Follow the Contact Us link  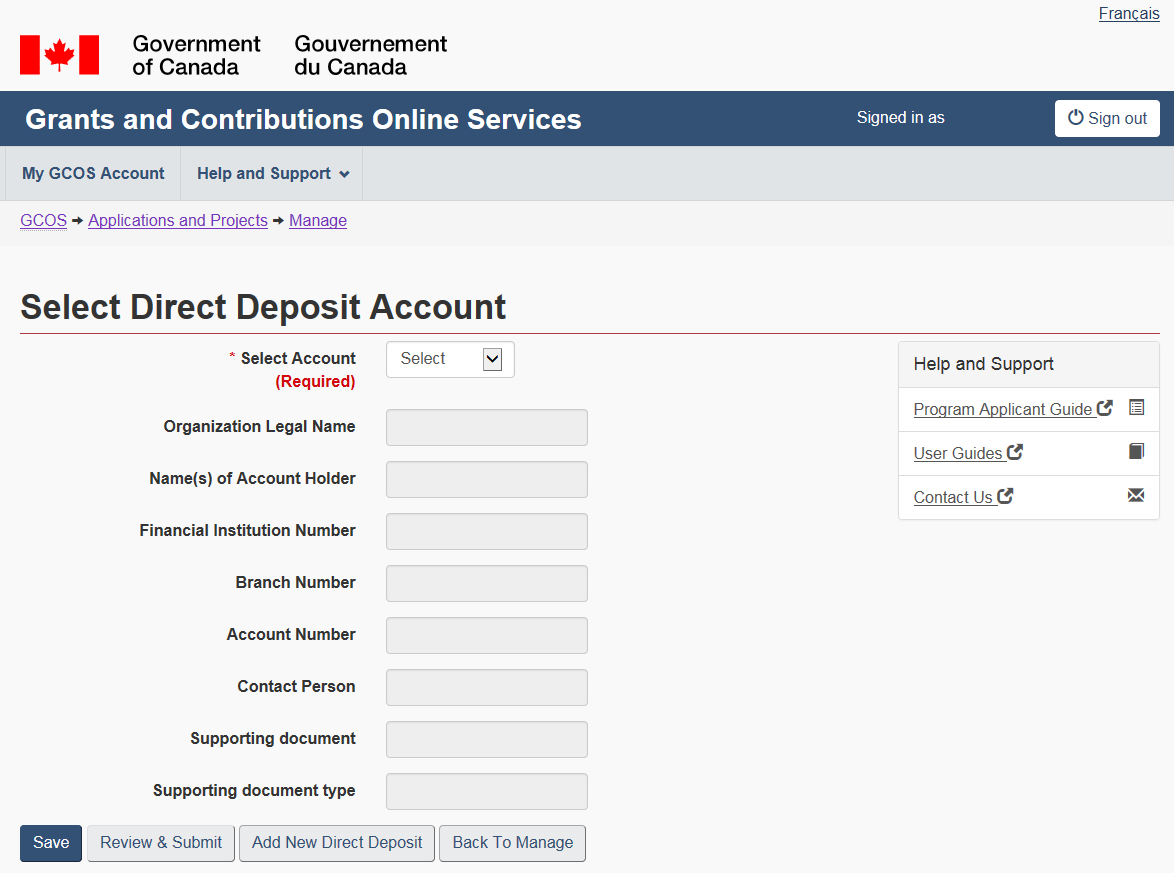point(953,497)
